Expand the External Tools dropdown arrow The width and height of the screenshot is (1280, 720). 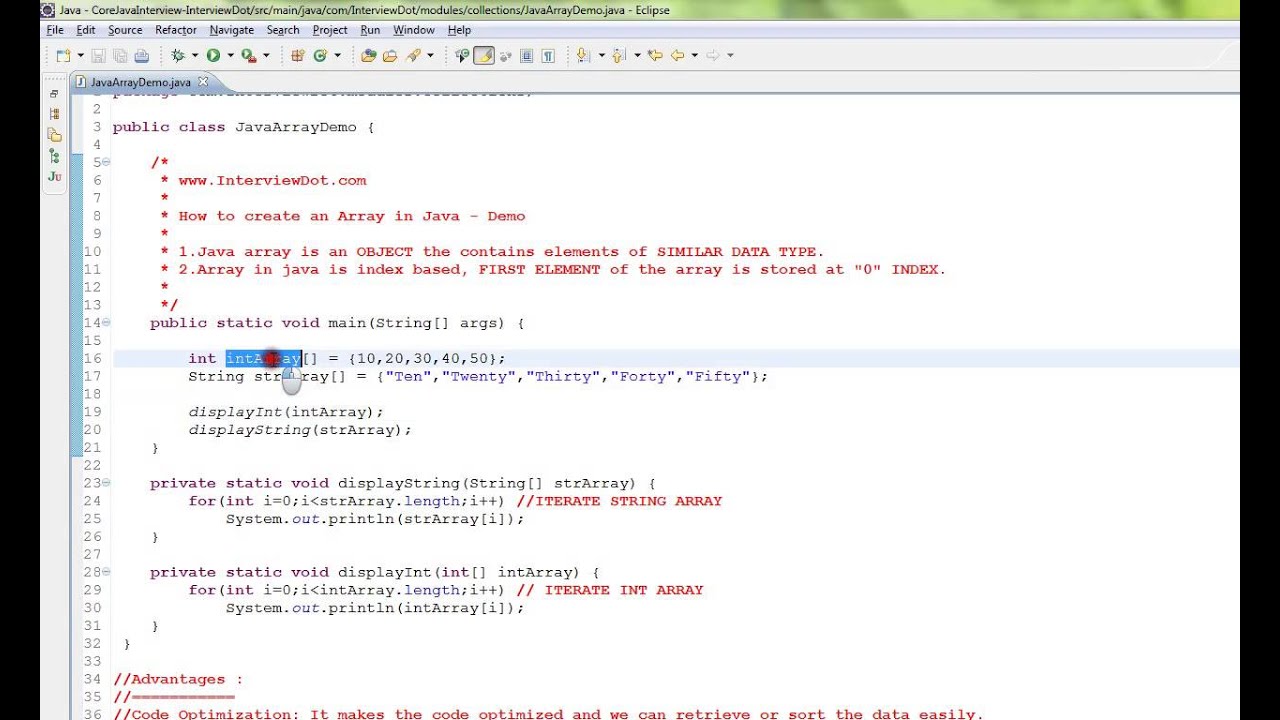(x=266, y=56)
